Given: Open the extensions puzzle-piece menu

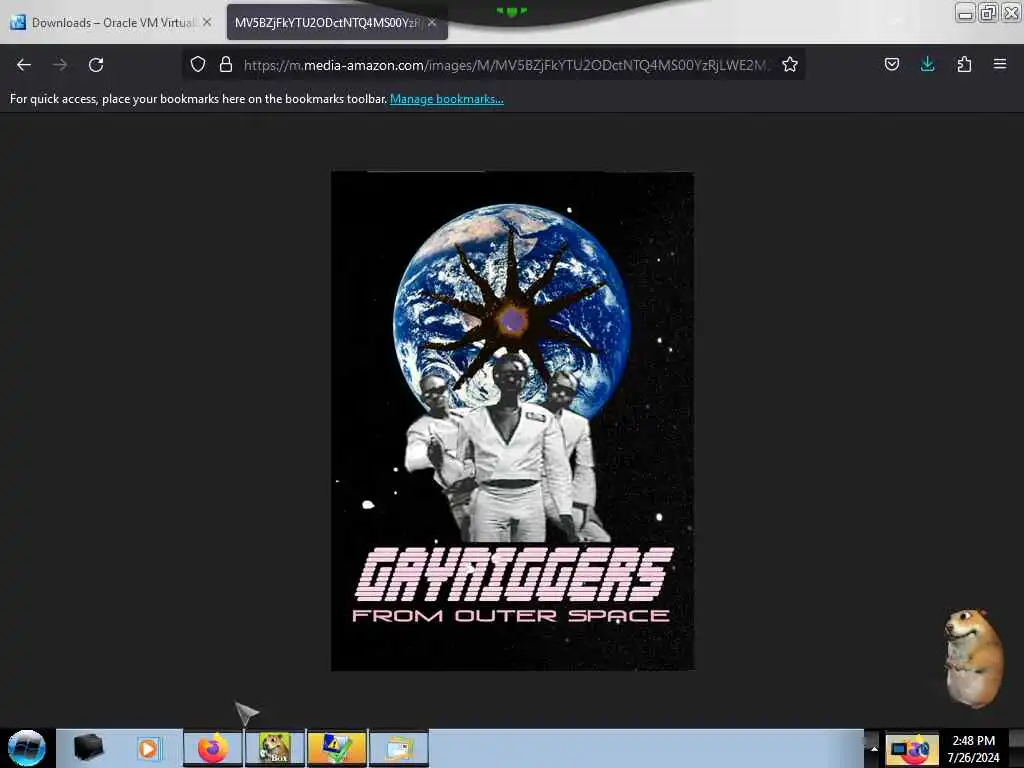Looking at the screenshot, I should (x=964, y=64).
